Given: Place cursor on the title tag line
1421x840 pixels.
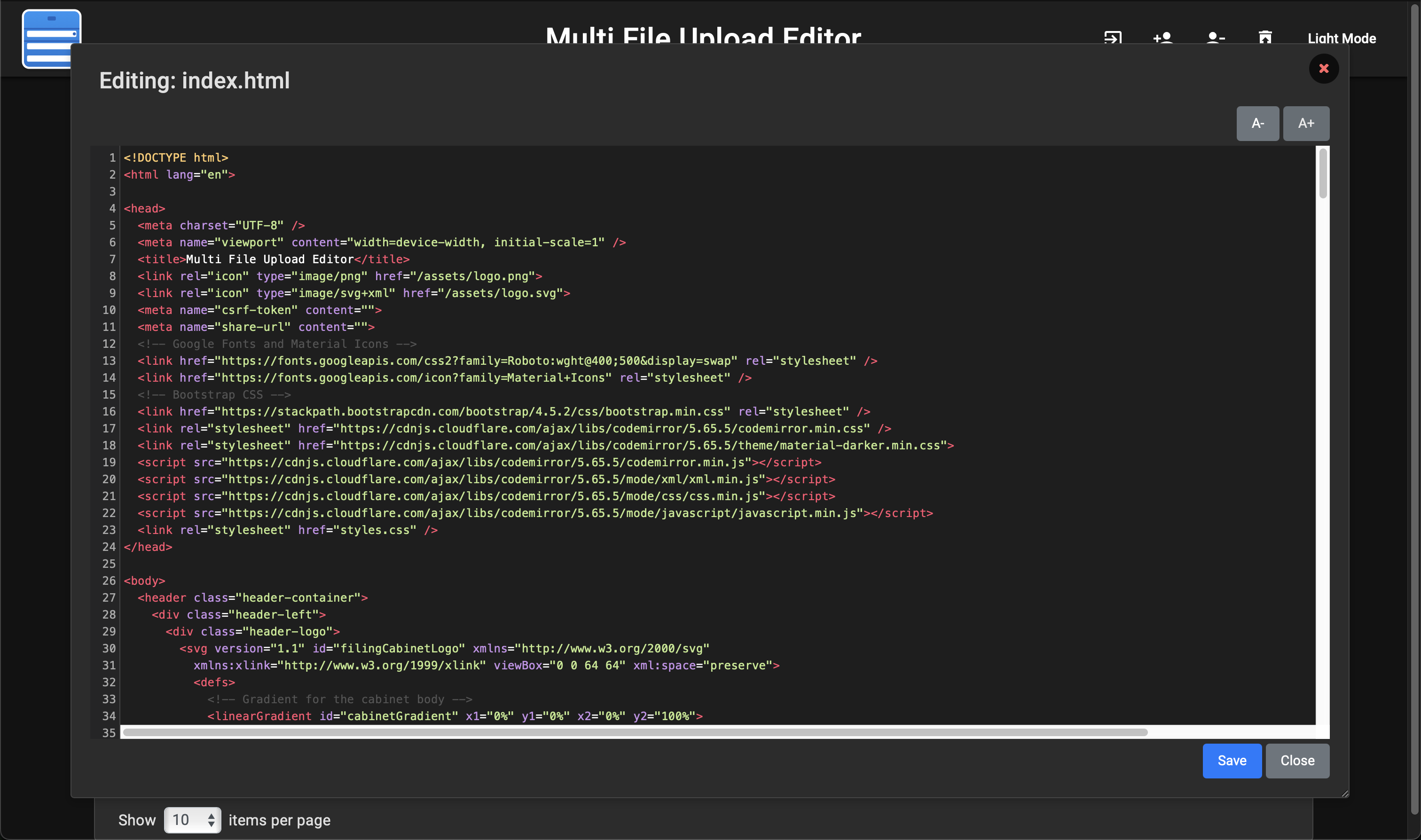Looking at the screenshot, I should (x=272, y=259).
